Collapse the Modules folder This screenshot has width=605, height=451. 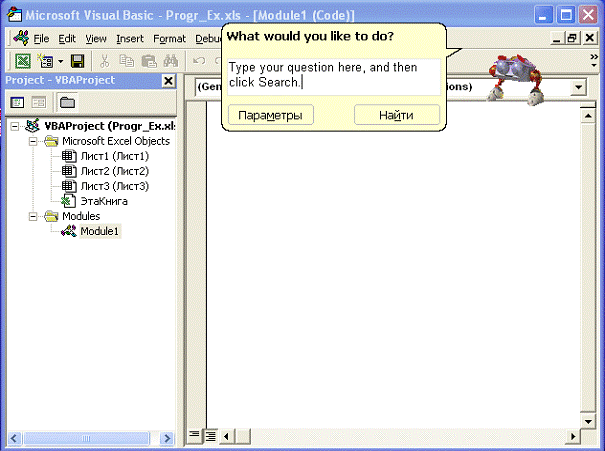pos(33,216)
